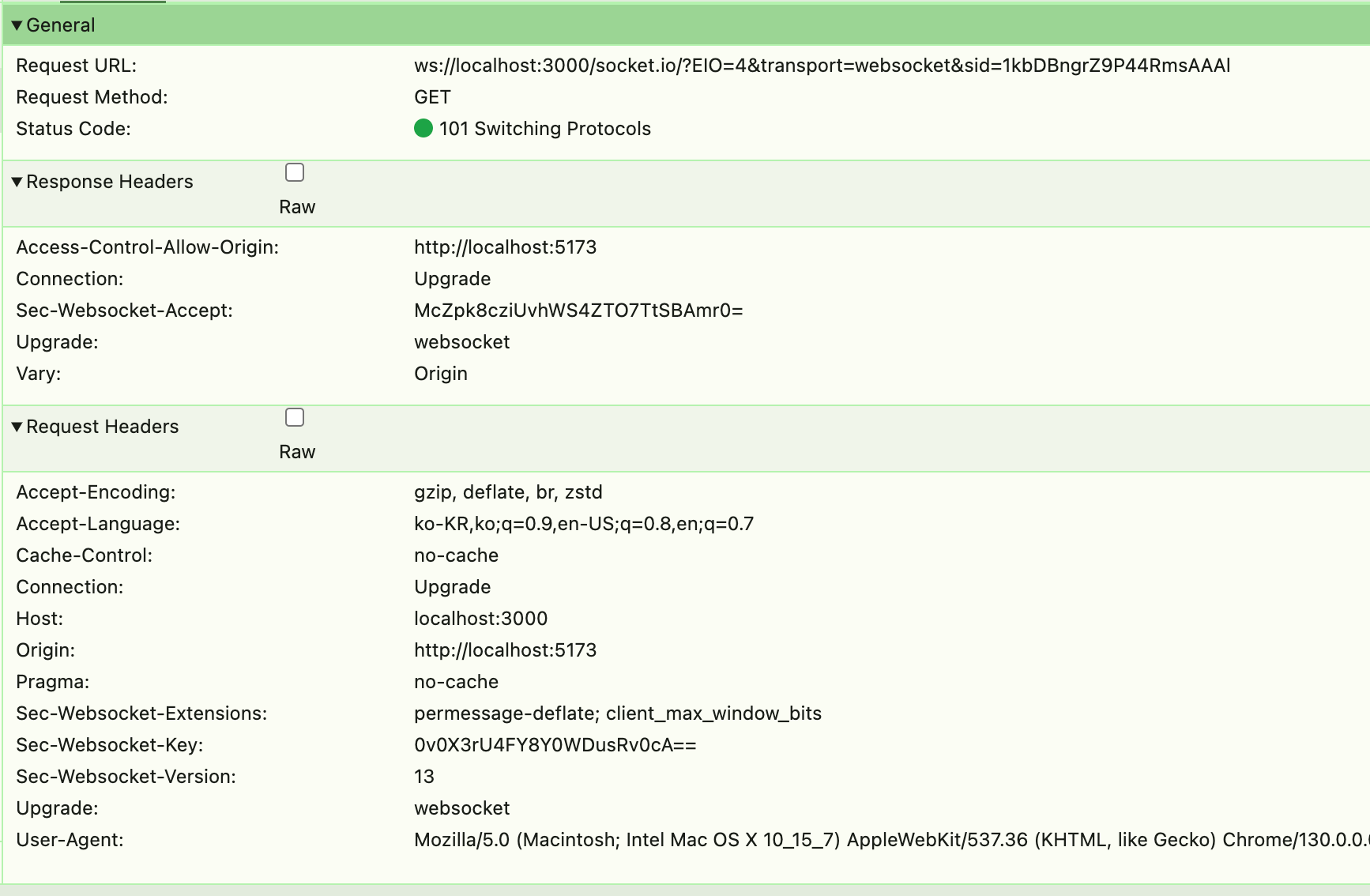Click the green status code dot

pos(423,128)
